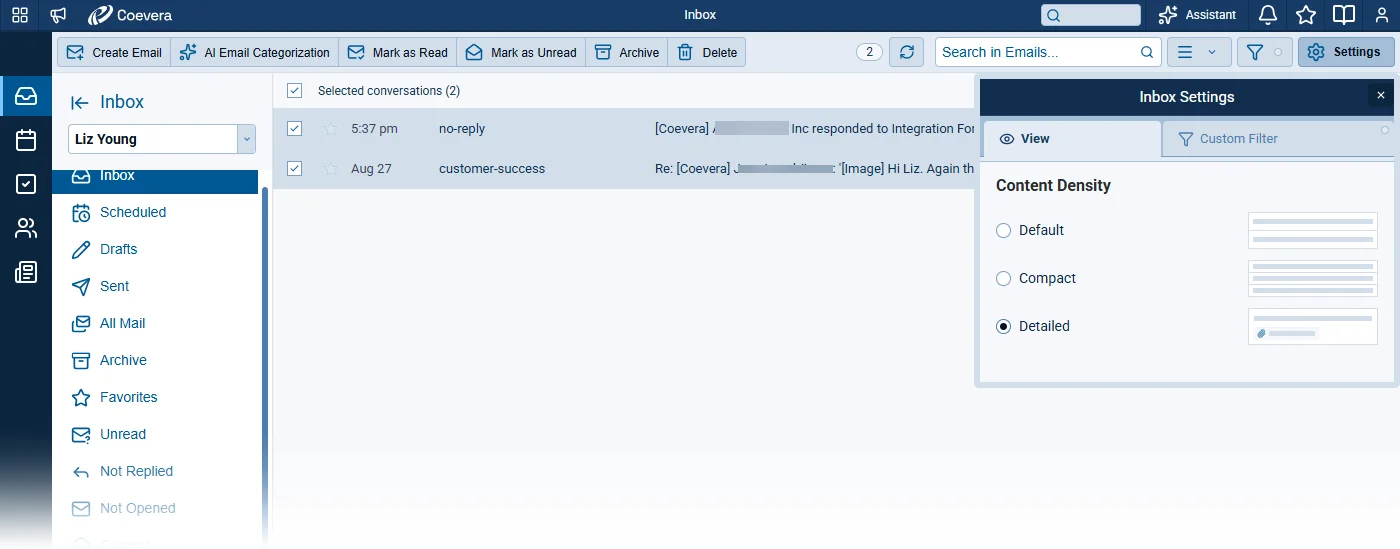Image resolution: width=1400 pixels, height=549 pixels.
Task: Refresh the email list
Action: pos(907,52)
